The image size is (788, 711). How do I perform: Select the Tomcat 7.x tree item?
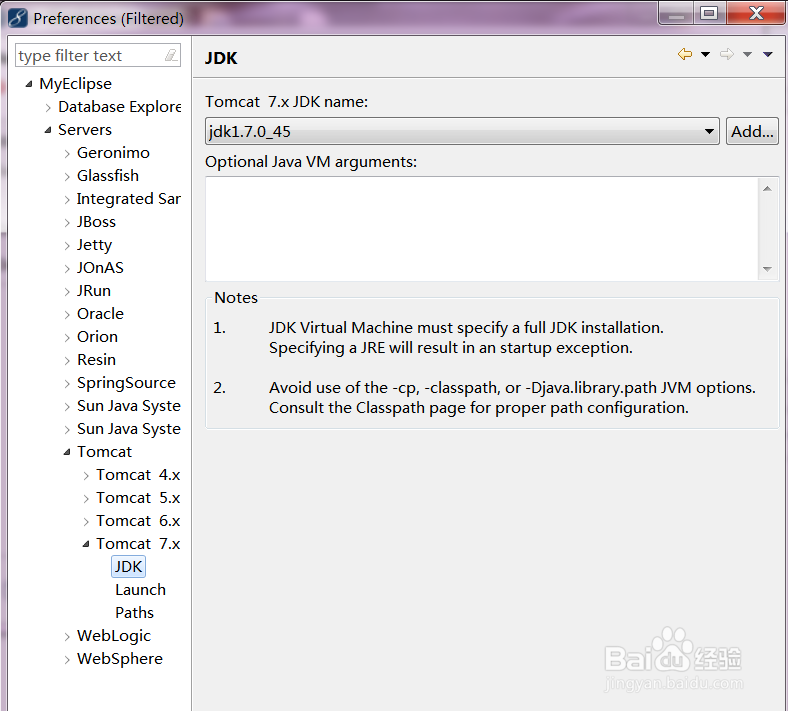coord(138,544)
